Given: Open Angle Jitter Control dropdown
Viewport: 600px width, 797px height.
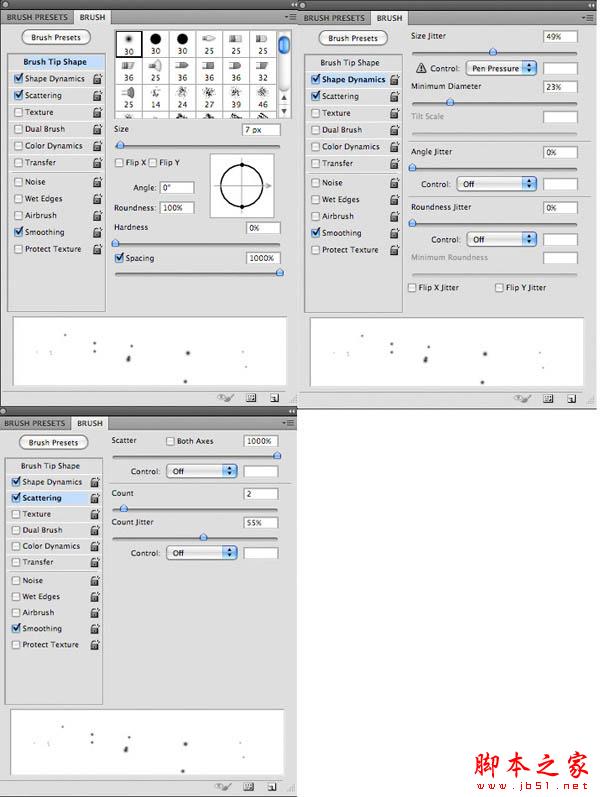Looking at the screenshot, I should (x=497, y=184).
